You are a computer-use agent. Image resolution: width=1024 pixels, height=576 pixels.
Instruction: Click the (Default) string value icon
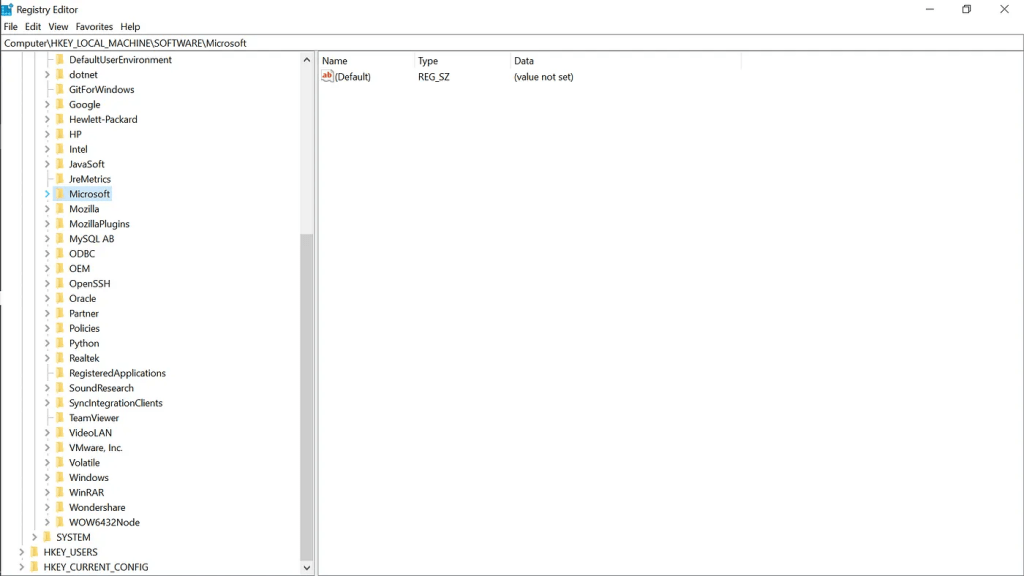pos(327,76)
